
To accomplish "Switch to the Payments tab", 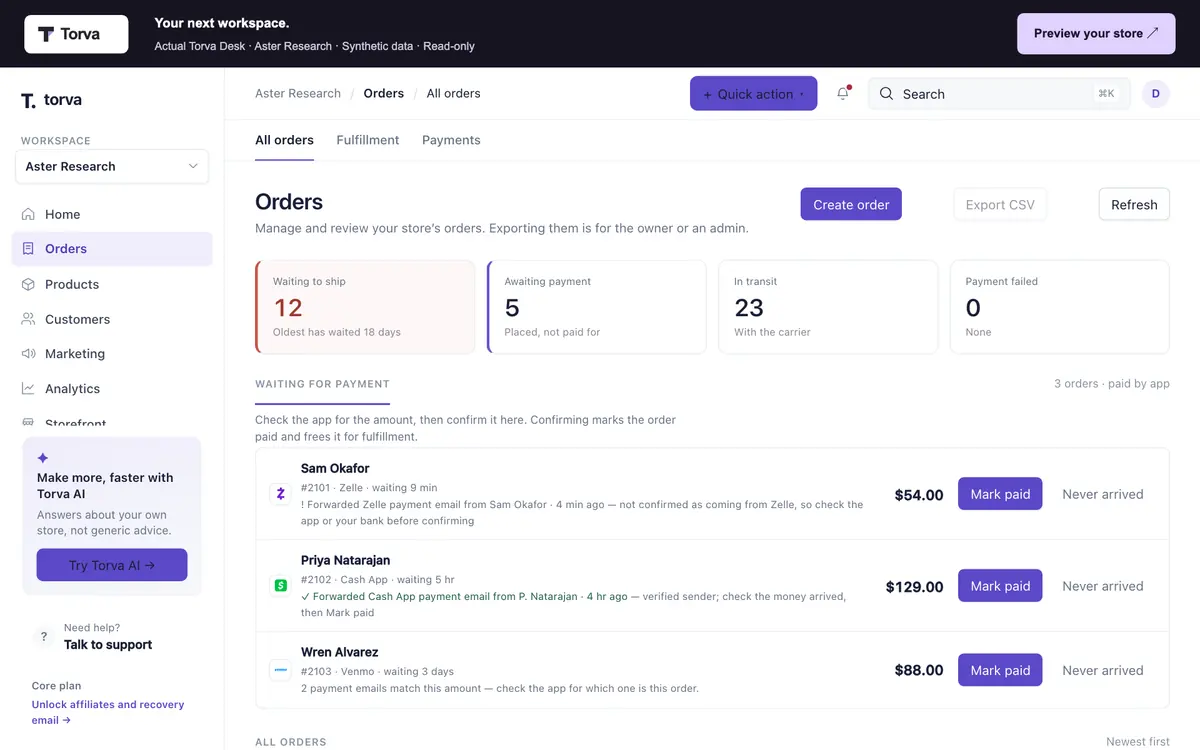I will 451,140.
